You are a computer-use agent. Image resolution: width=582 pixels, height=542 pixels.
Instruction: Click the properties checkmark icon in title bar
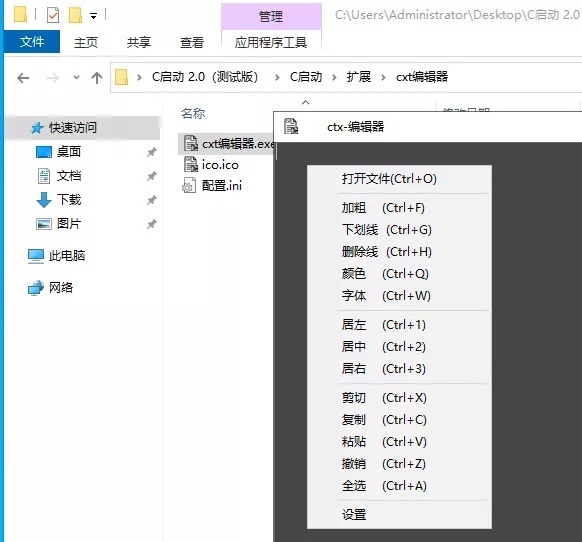[53, 15]
